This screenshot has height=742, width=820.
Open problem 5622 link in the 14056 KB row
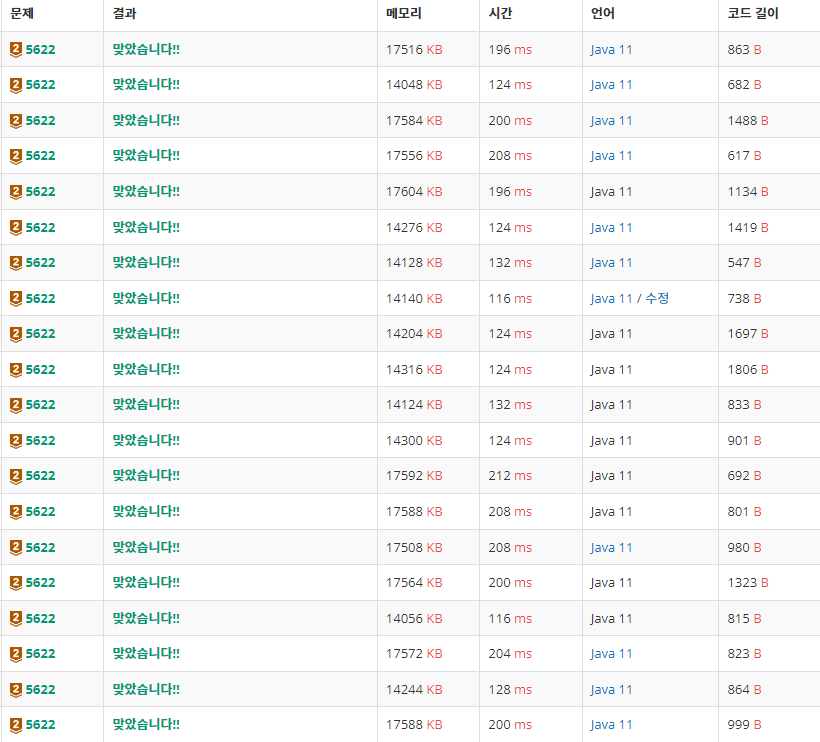(x=40, y=619)
